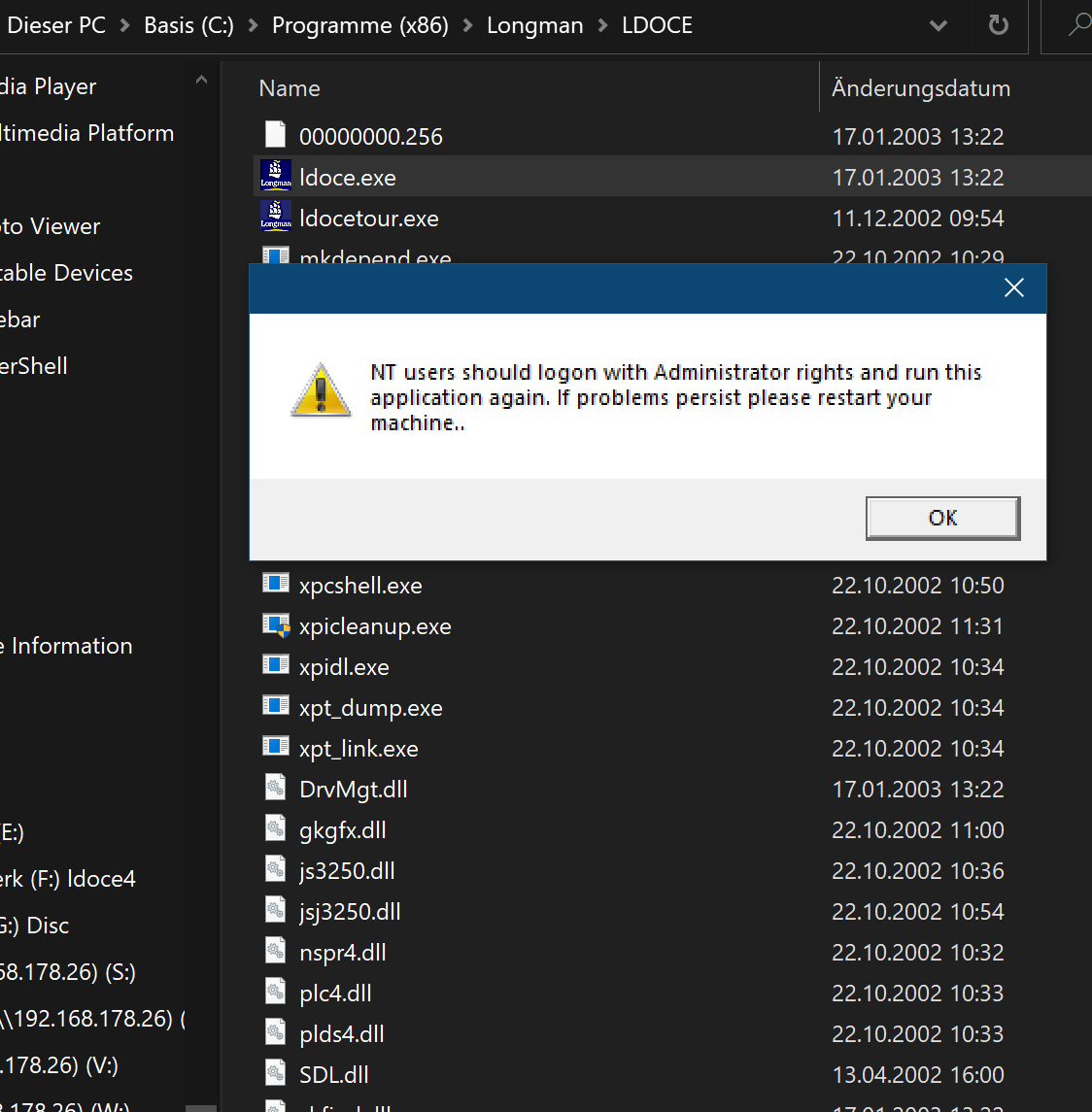Click the yellow warning triangle icon
This screenshot has height=1112, width=1092.
coord(321,389)
